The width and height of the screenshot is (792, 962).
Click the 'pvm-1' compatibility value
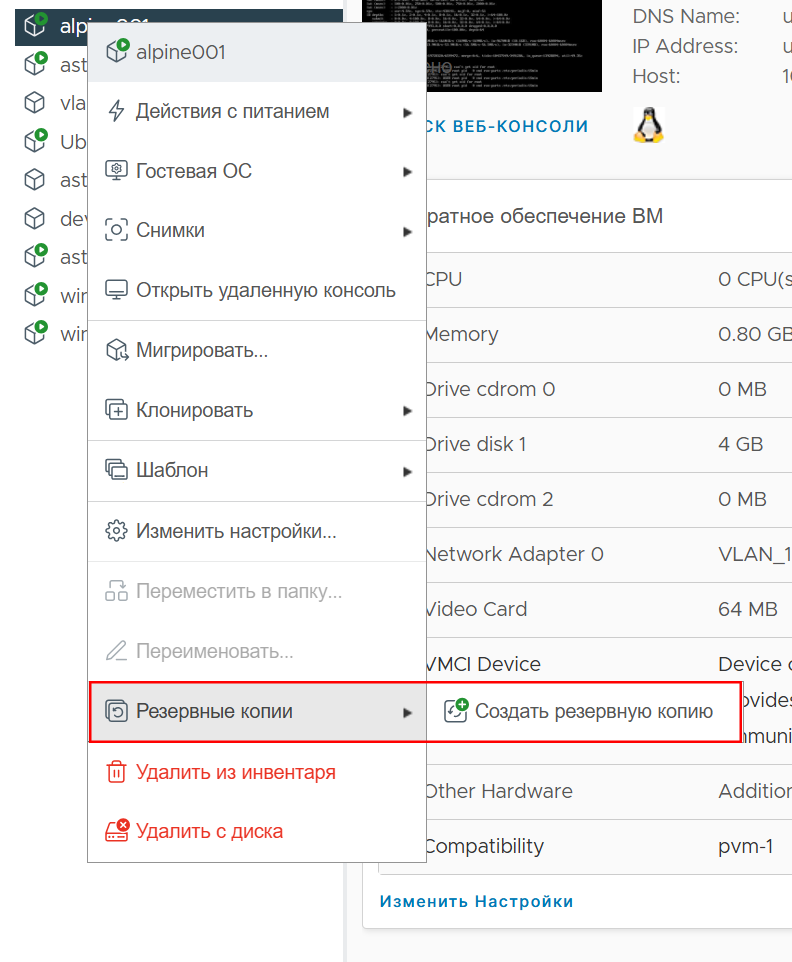(745, 847)
